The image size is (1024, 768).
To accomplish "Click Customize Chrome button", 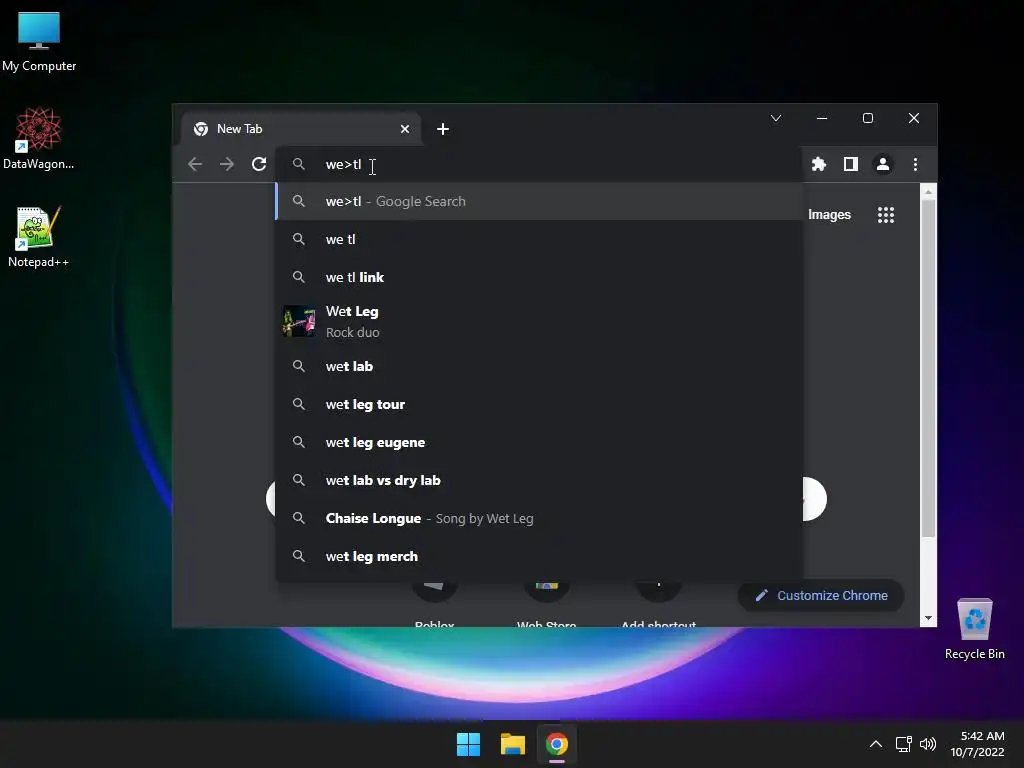I will pyautogui.click(x=821, y=596).
